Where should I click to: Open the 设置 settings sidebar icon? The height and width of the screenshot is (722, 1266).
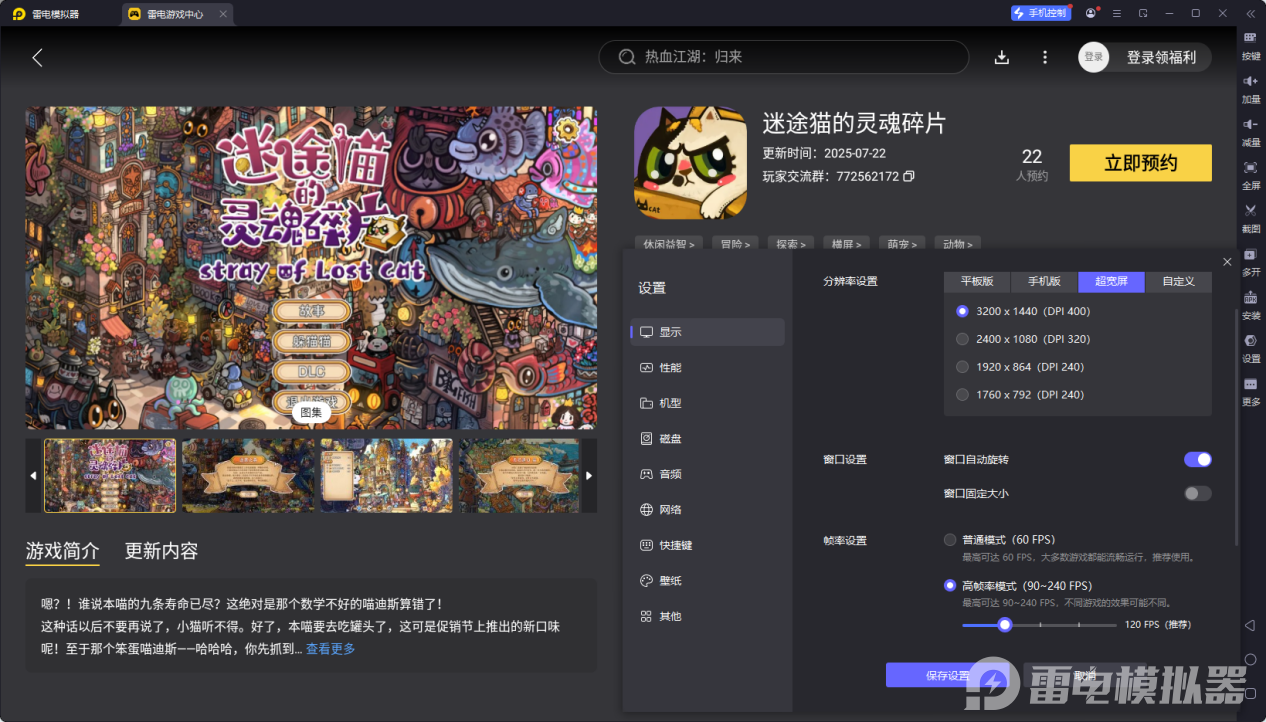tap(1250, 348)
